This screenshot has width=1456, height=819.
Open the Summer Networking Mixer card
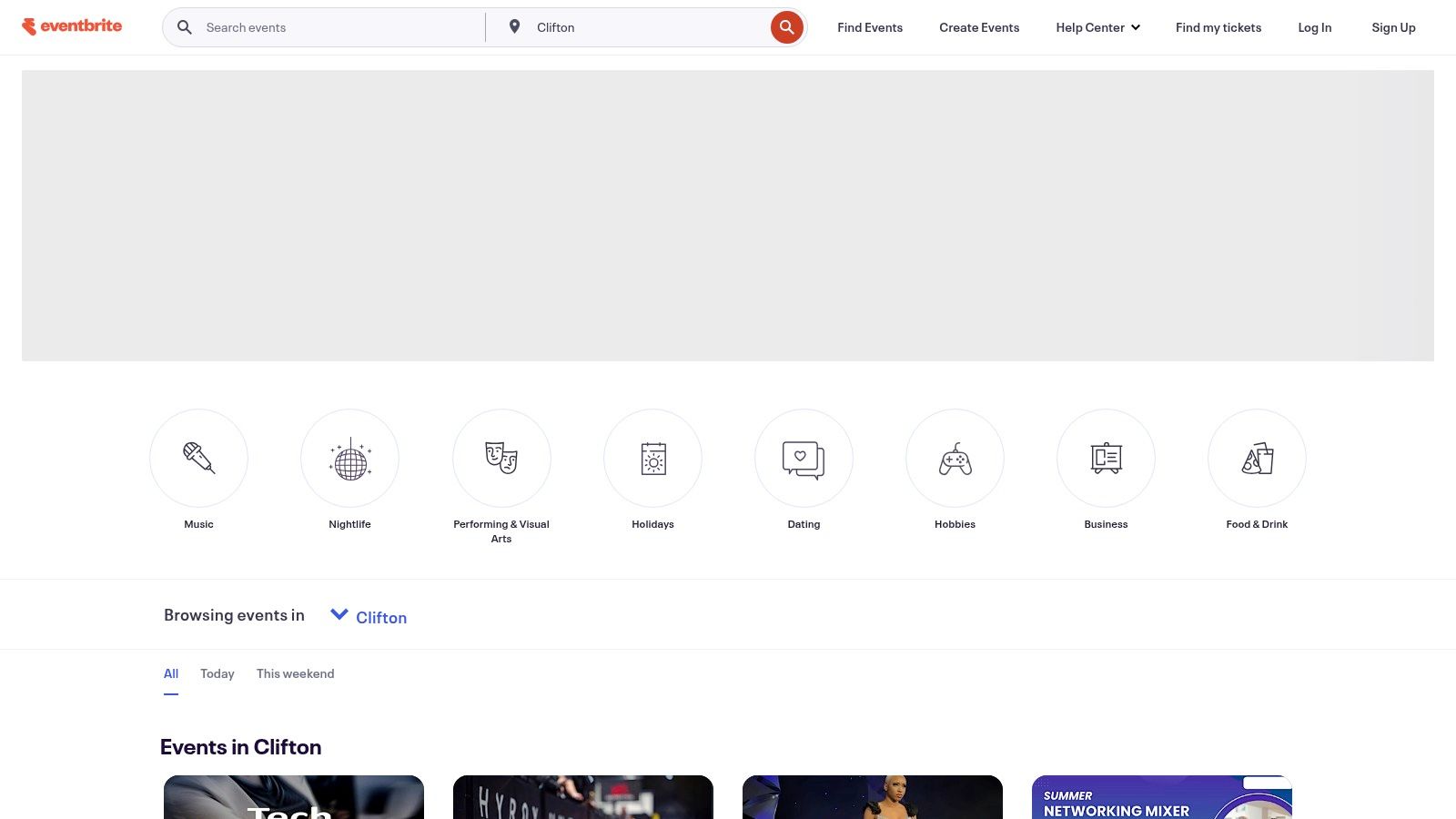click(x=1162, y=797)
